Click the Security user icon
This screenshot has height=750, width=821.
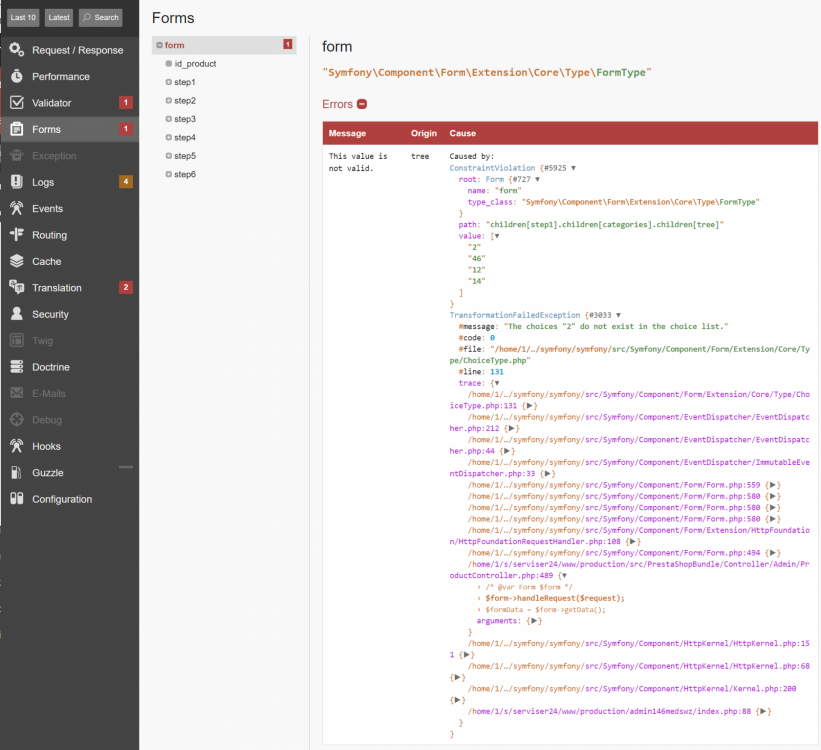coord(17,314)
